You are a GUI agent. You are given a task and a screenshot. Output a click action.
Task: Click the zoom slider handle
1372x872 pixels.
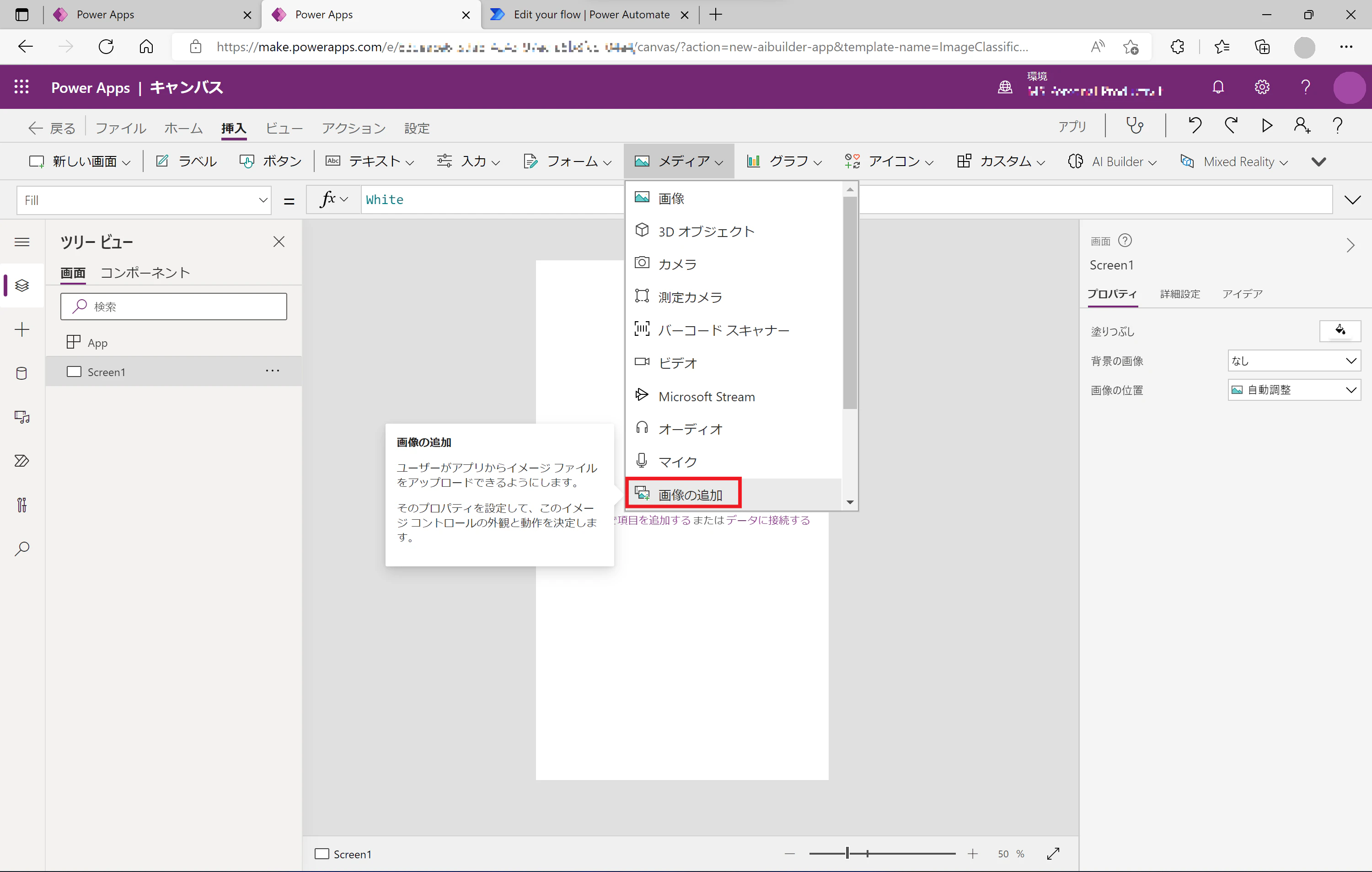click(x=847, y=853)
